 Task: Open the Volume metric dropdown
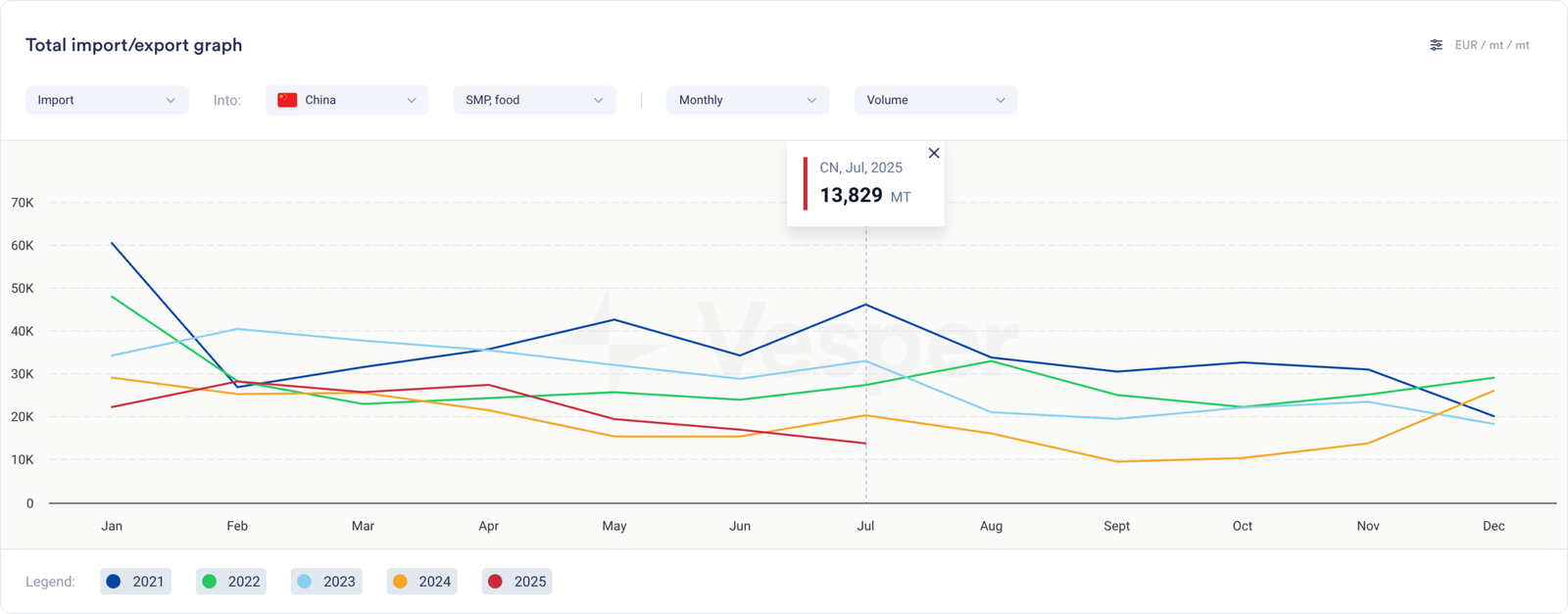click(936, 100)
